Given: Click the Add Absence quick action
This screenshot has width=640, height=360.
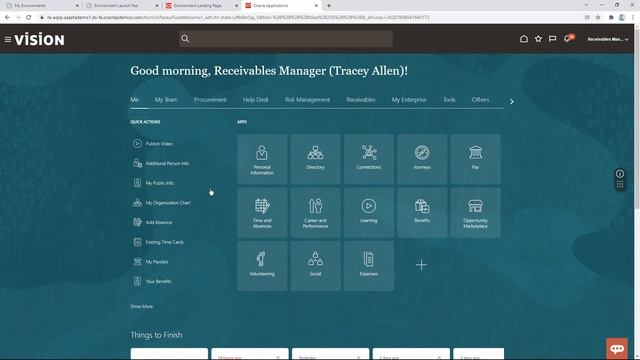Looking at the screenshot, I should pyautogui.click(x=152, y=222).
